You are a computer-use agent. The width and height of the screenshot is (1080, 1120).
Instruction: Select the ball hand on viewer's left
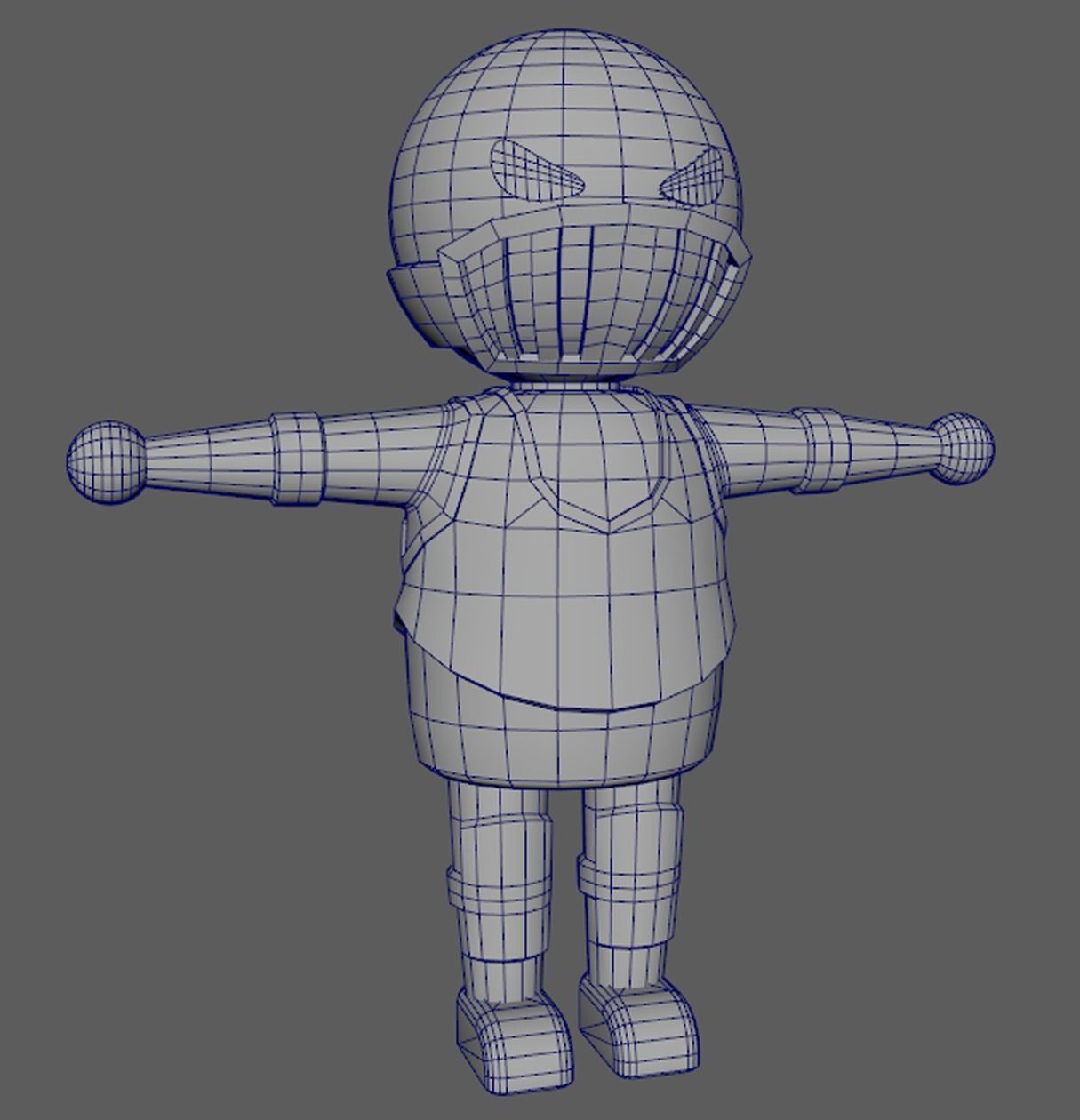(x=106, y=463)
